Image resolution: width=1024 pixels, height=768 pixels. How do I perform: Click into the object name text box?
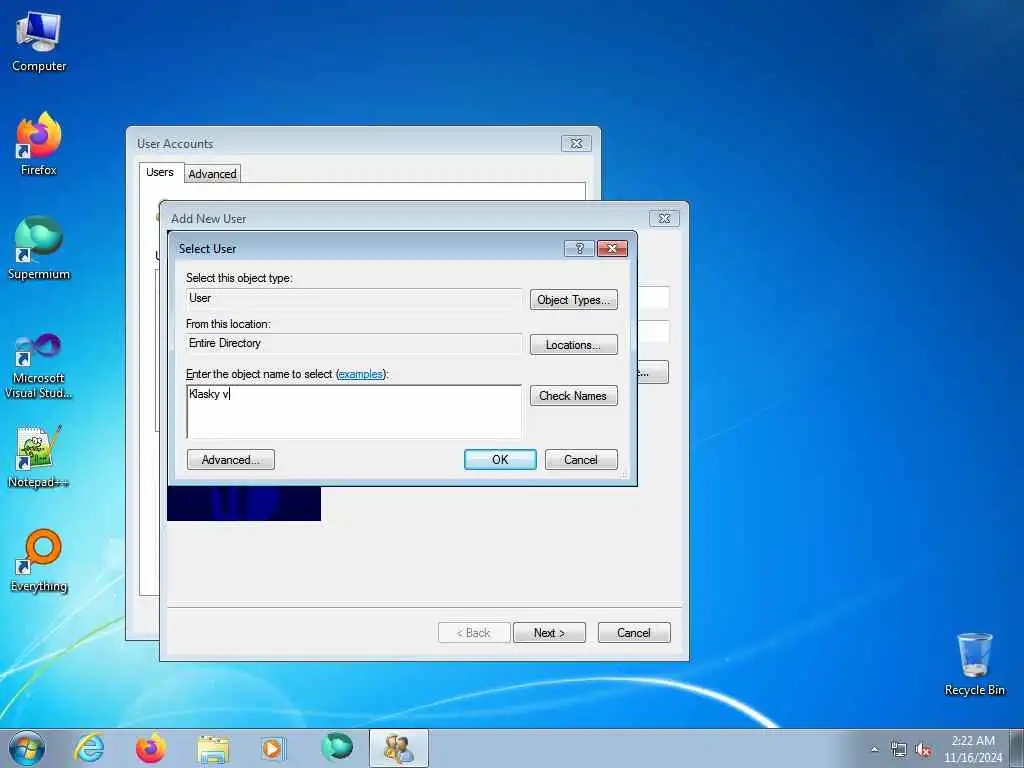tap(354, 411)
